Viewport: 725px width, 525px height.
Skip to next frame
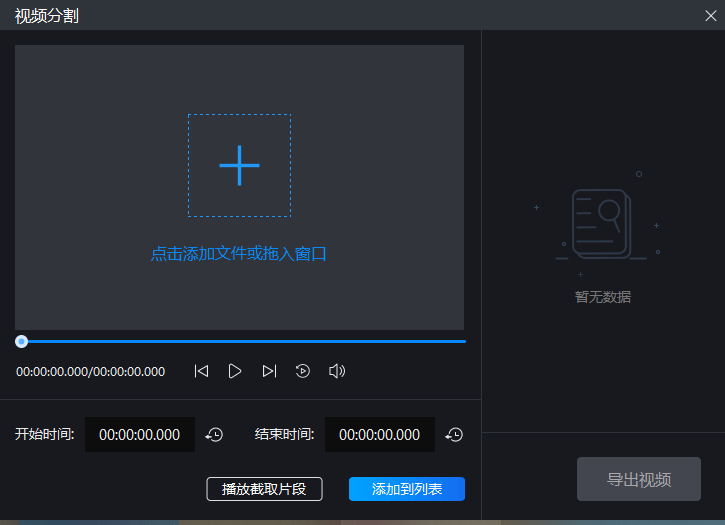click(x=269, y=371)
